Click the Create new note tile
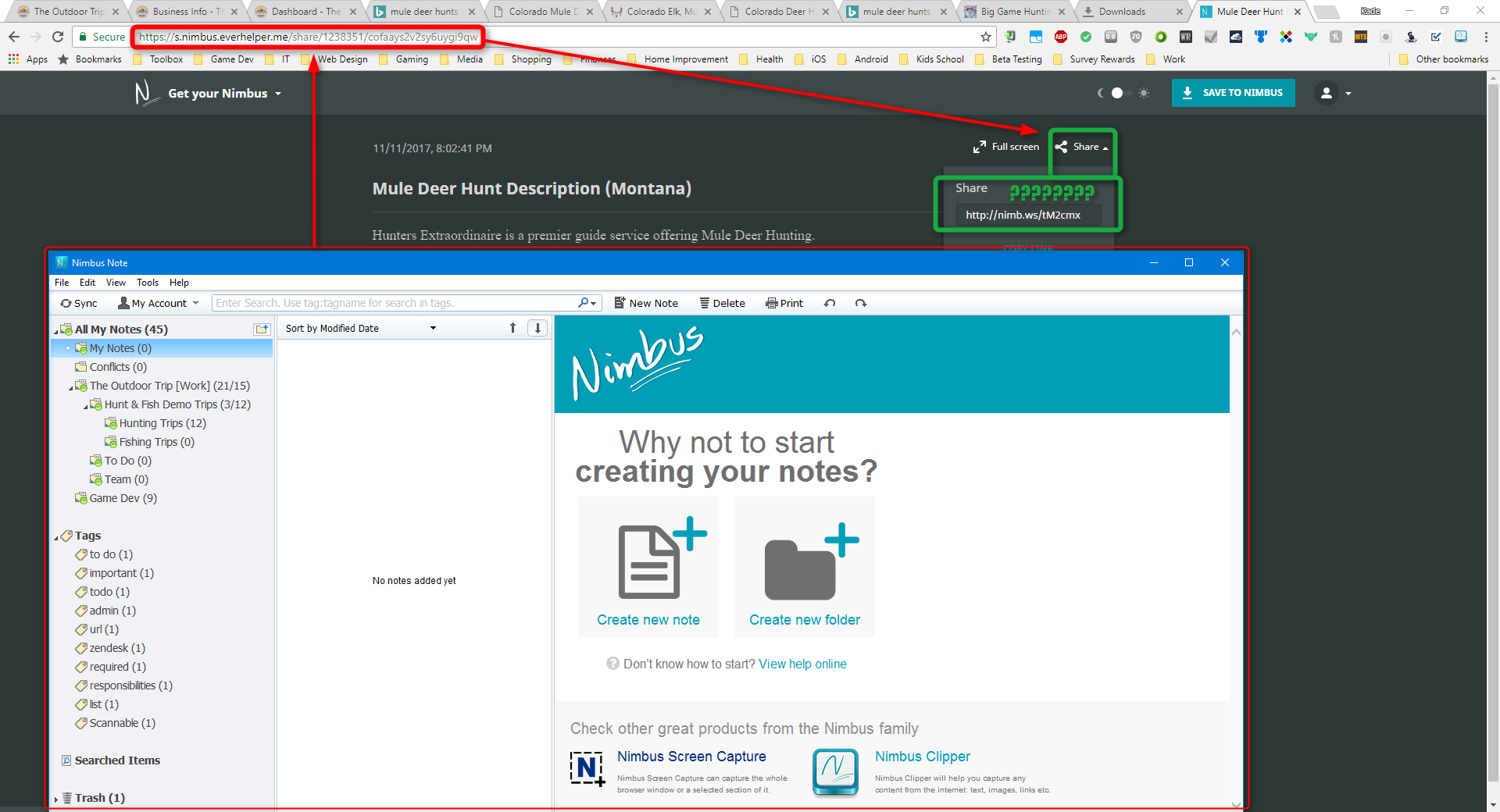1500x812 pixels. 648,568
